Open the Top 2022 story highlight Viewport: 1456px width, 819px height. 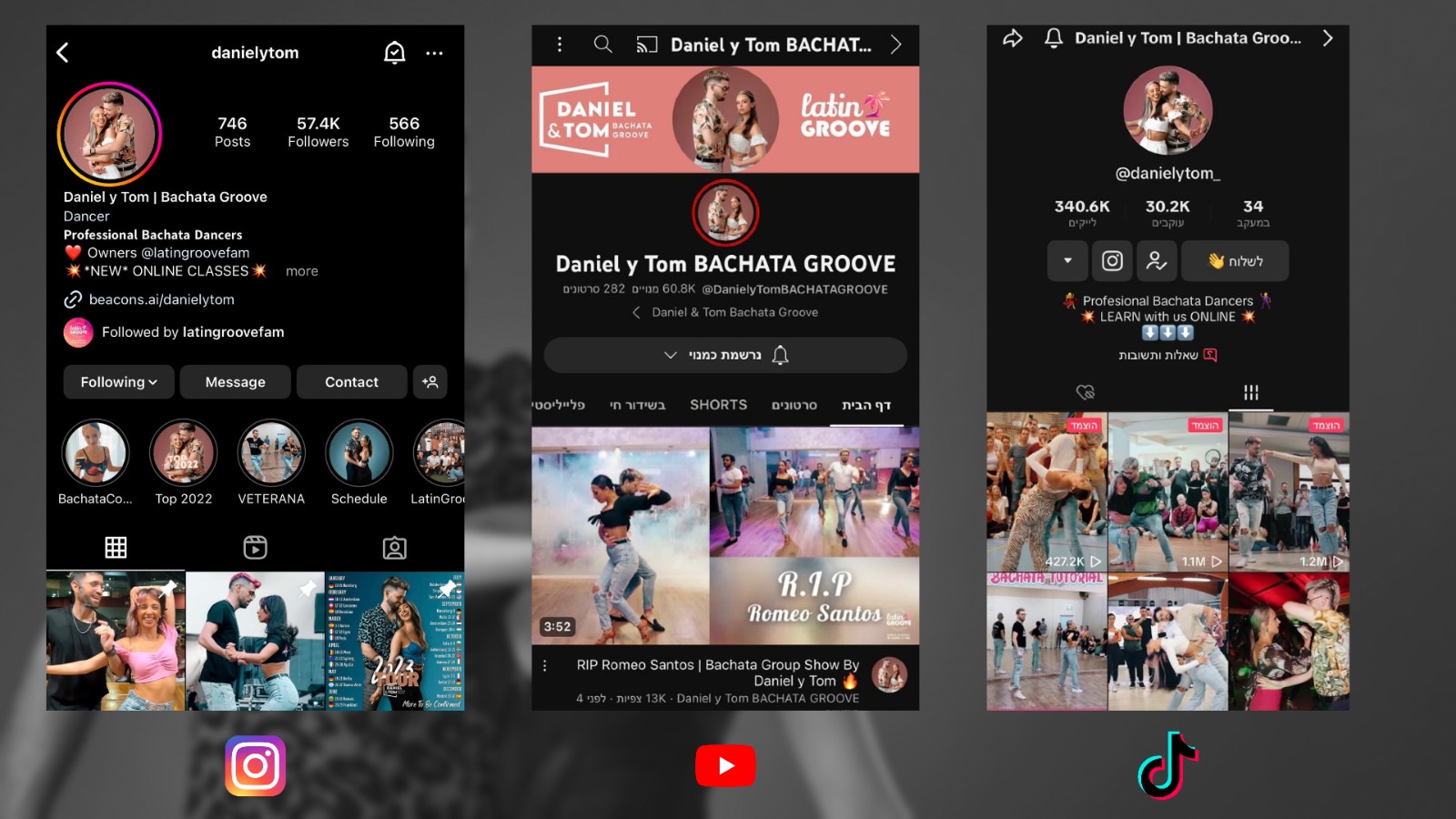click(x=183, y=453)
